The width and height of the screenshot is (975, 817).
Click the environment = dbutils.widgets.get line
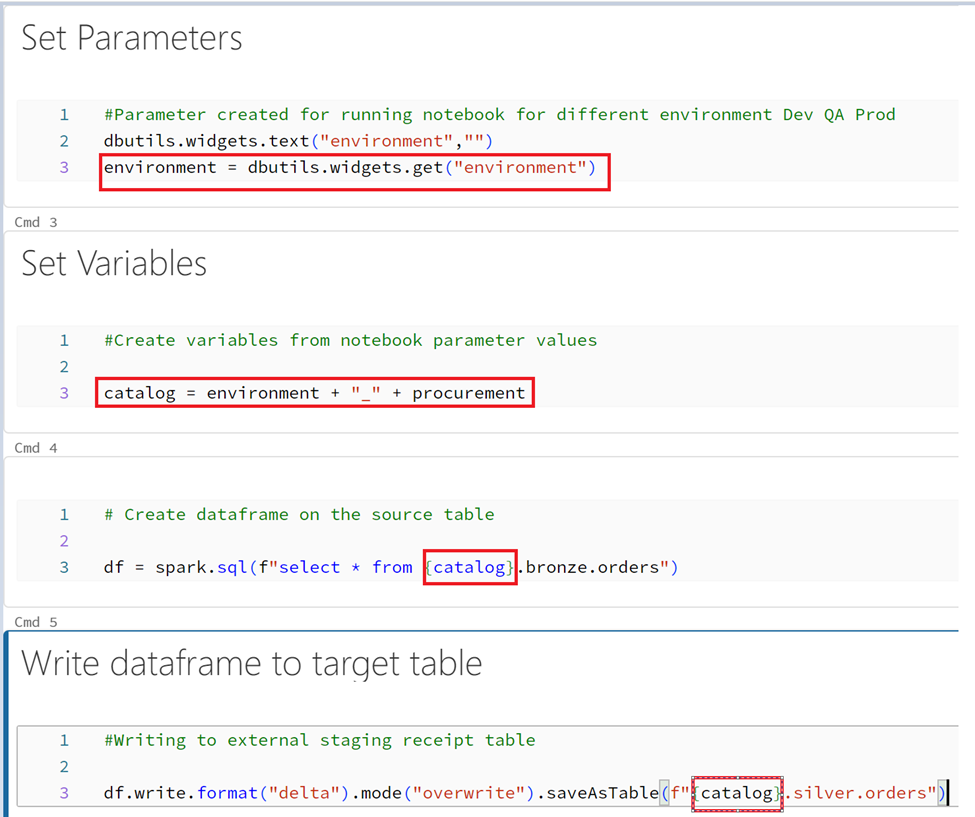pyautogui.click(x=349, y=168)
